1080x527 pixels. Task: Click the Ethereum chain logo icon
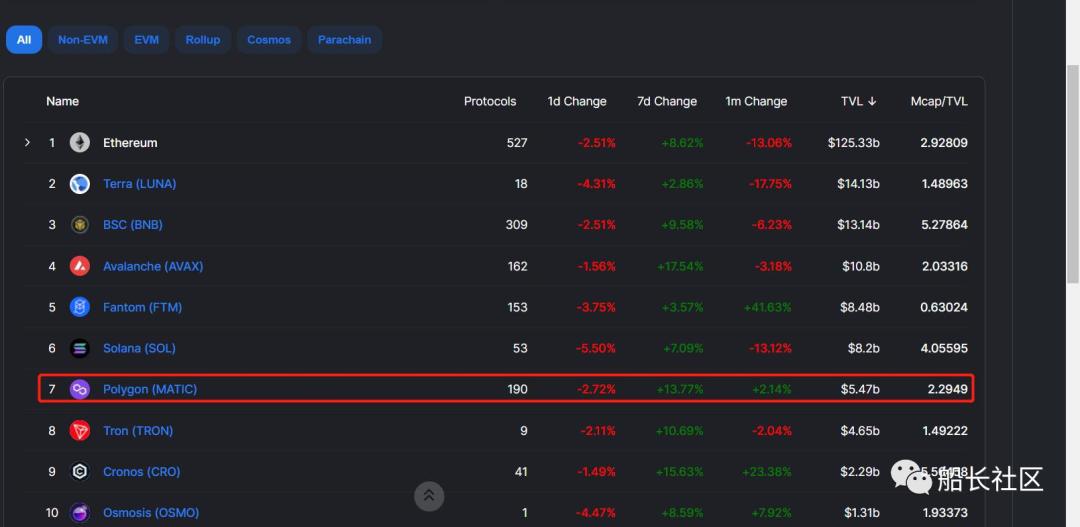click(x=80, y=143)
